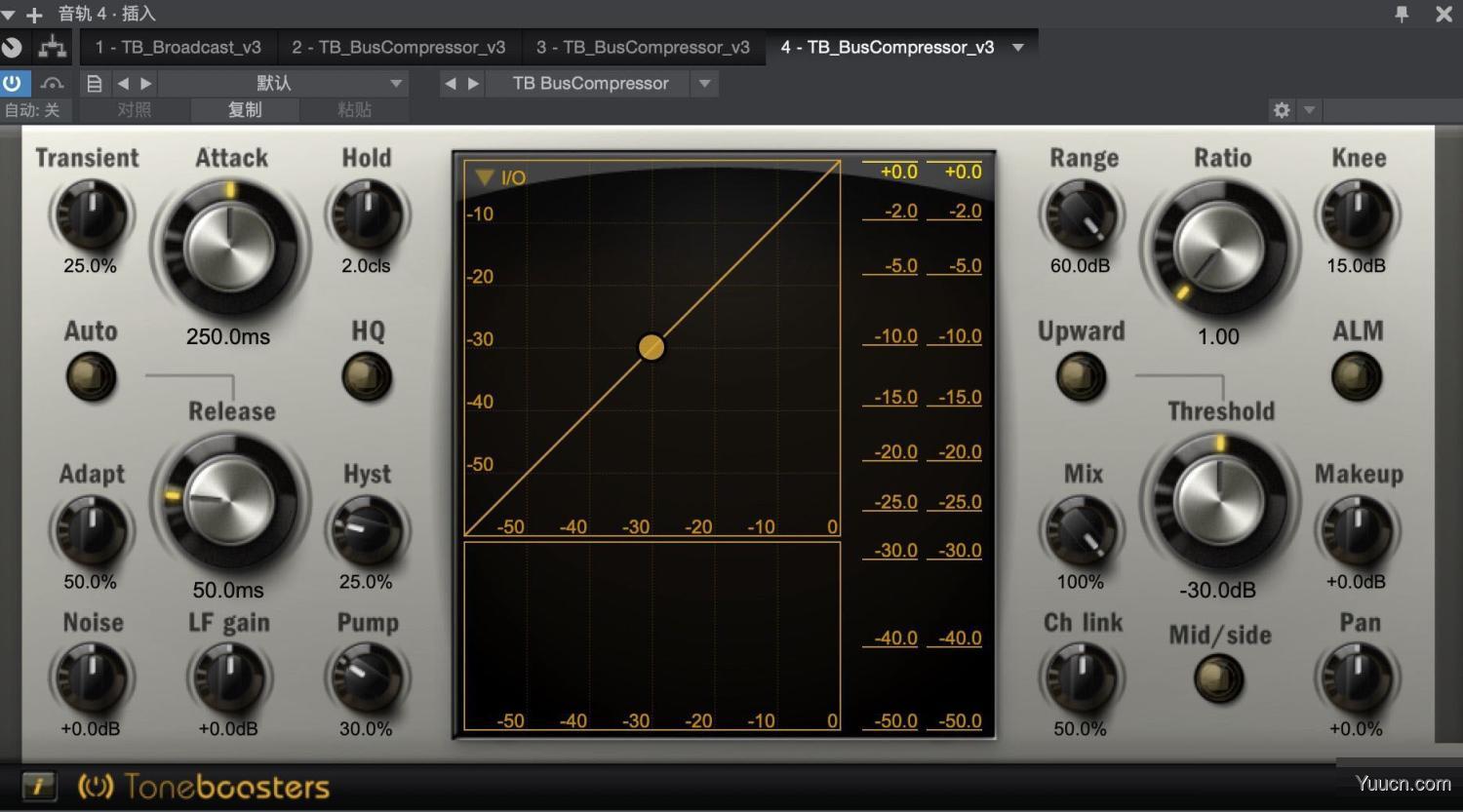Screen dimensions: 1463x812
Task: Click the automation curve icon beside bypass
Action: click(x=52, y=83)
